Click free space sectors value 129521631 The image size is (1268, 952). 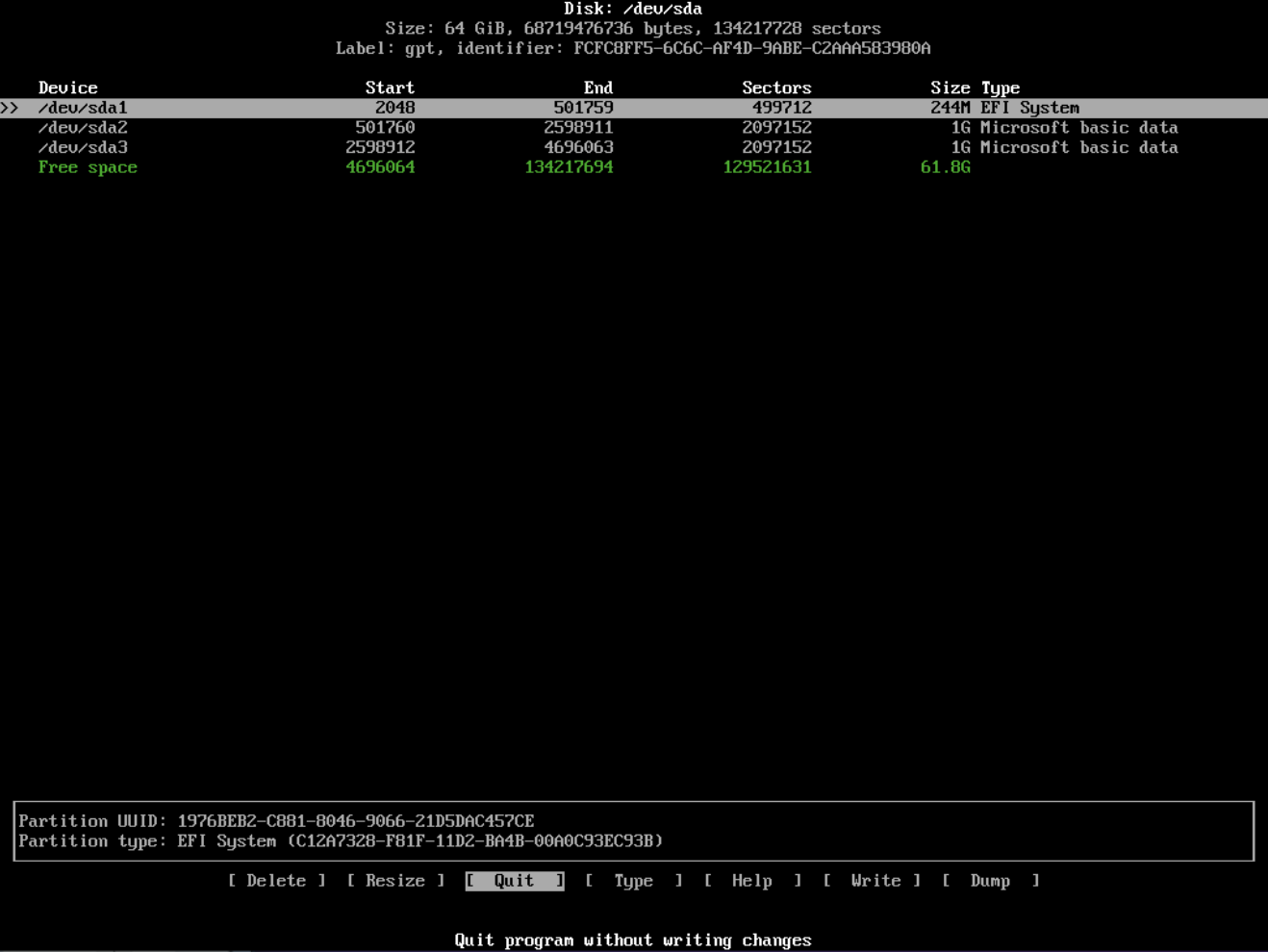[x=767, y=167]
